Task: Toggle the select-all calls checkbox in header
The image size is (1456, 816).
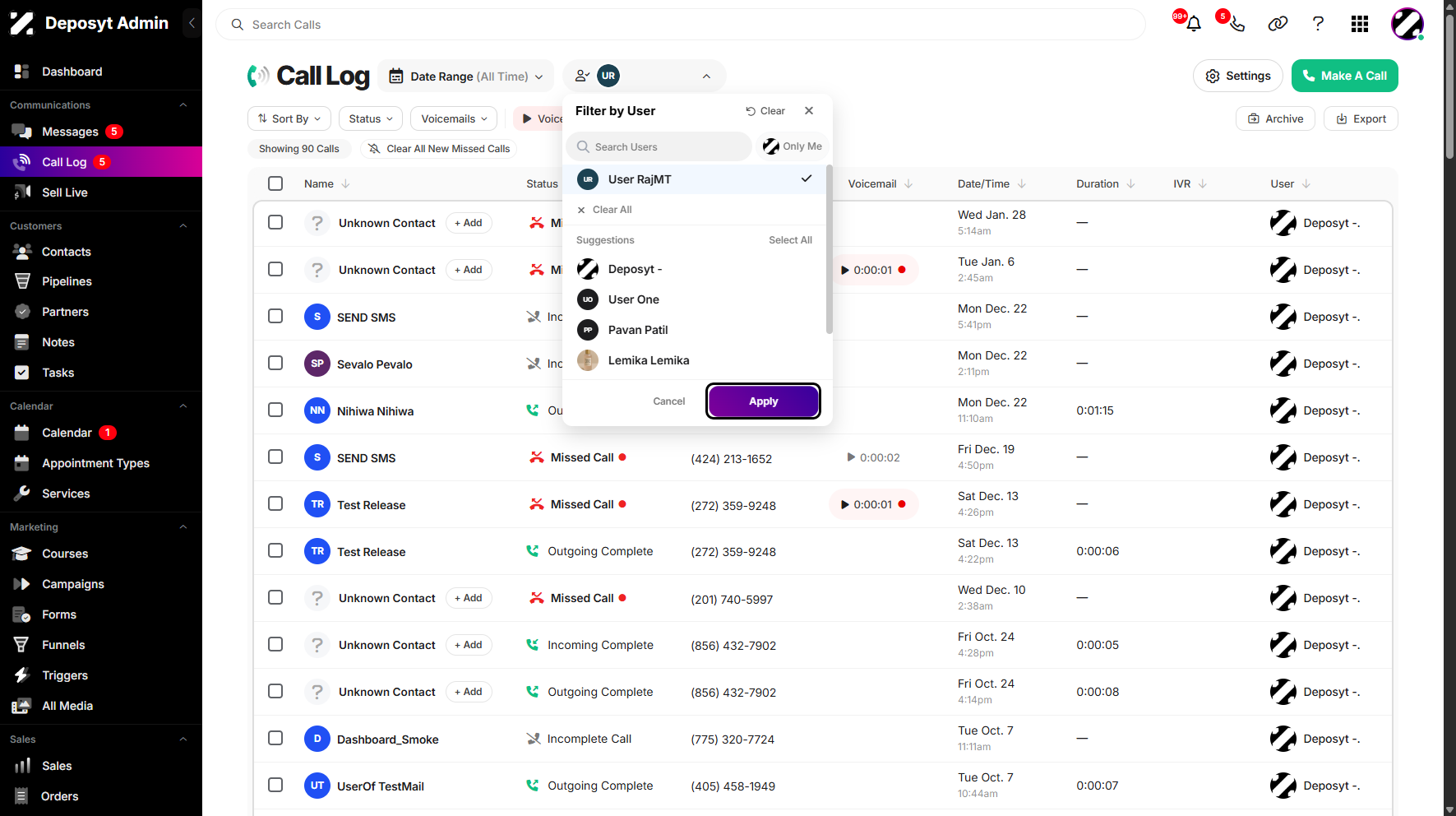Action: [275, 183]
